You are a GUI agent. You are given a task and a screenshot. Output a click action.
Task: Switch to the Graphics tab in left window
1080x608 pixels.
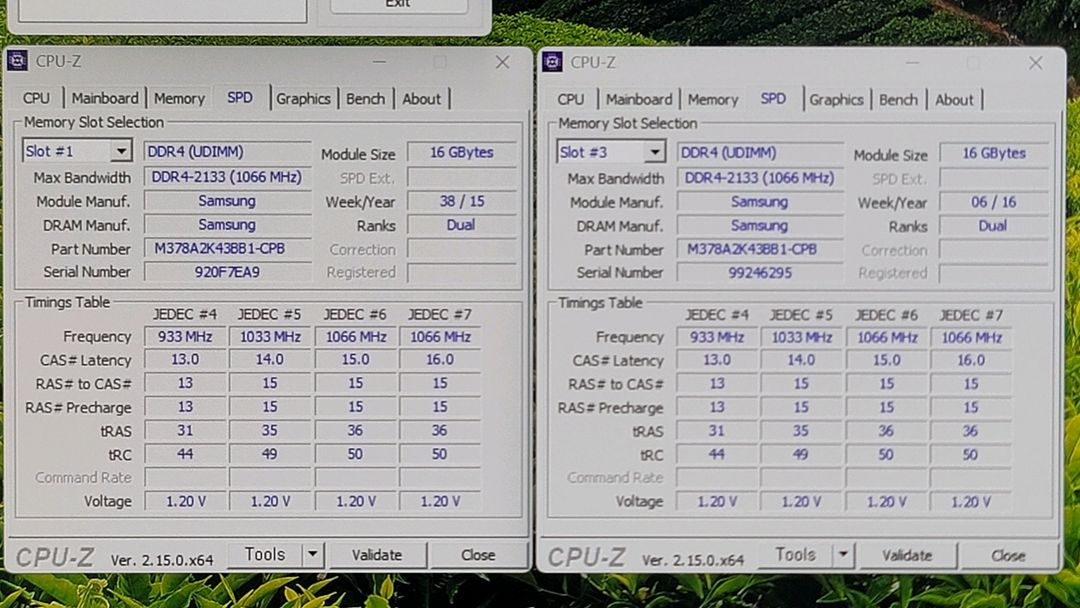point(303,98)
